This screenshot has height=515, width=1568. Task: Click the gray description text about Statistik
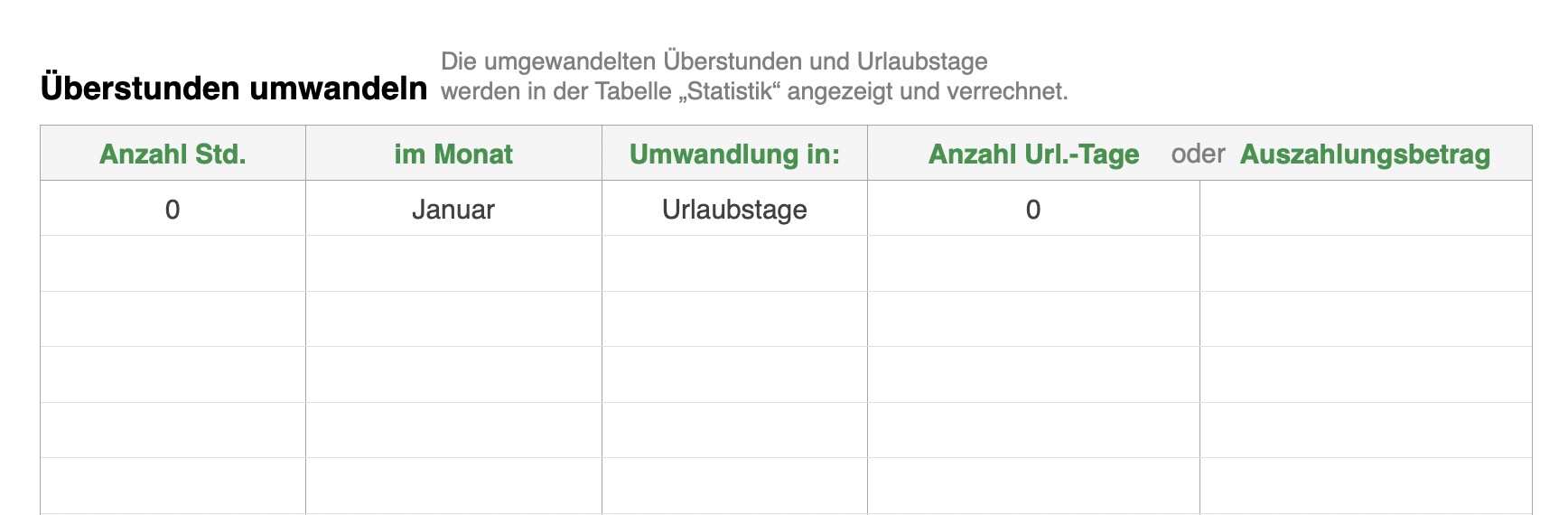click(753, 77)
